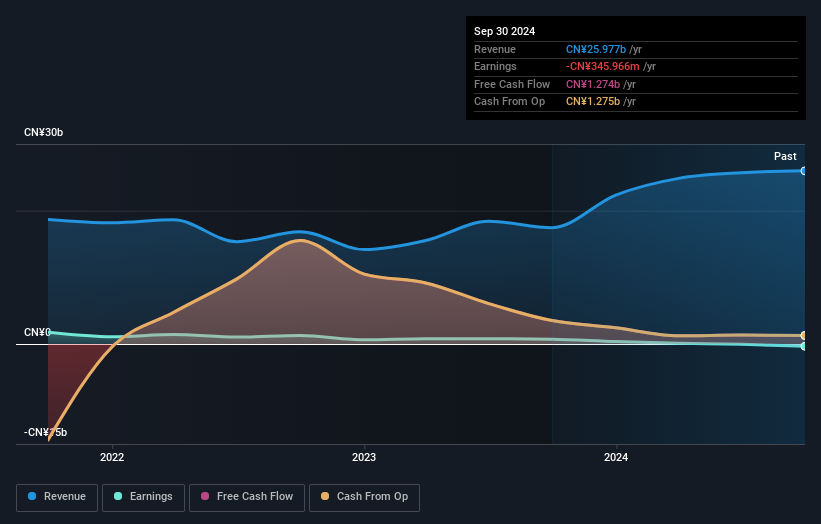Click the Sep 30 2024 tooltip date
This screenshot has height=524, width=821.
coord(504,31)
